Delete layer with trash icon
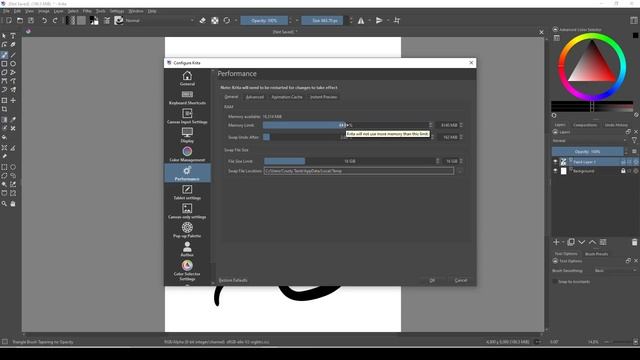This screenshot has height=360, width=640. point(634,242)
